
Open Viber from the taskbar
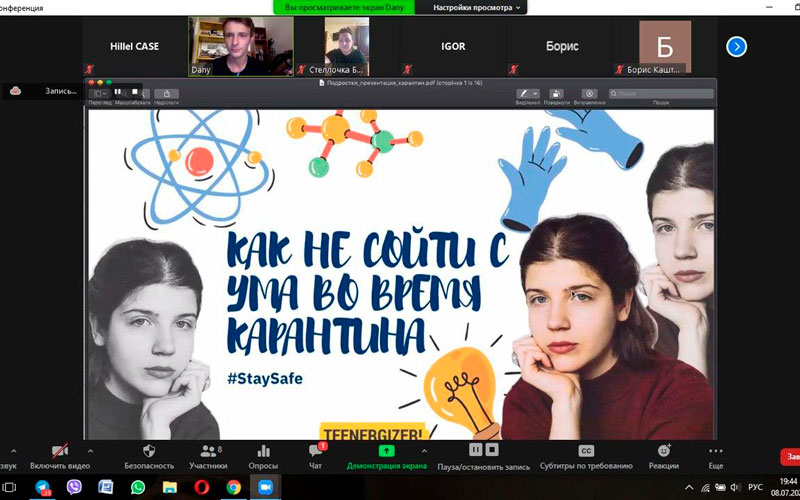pyautogui.click(x=74, y=487)
